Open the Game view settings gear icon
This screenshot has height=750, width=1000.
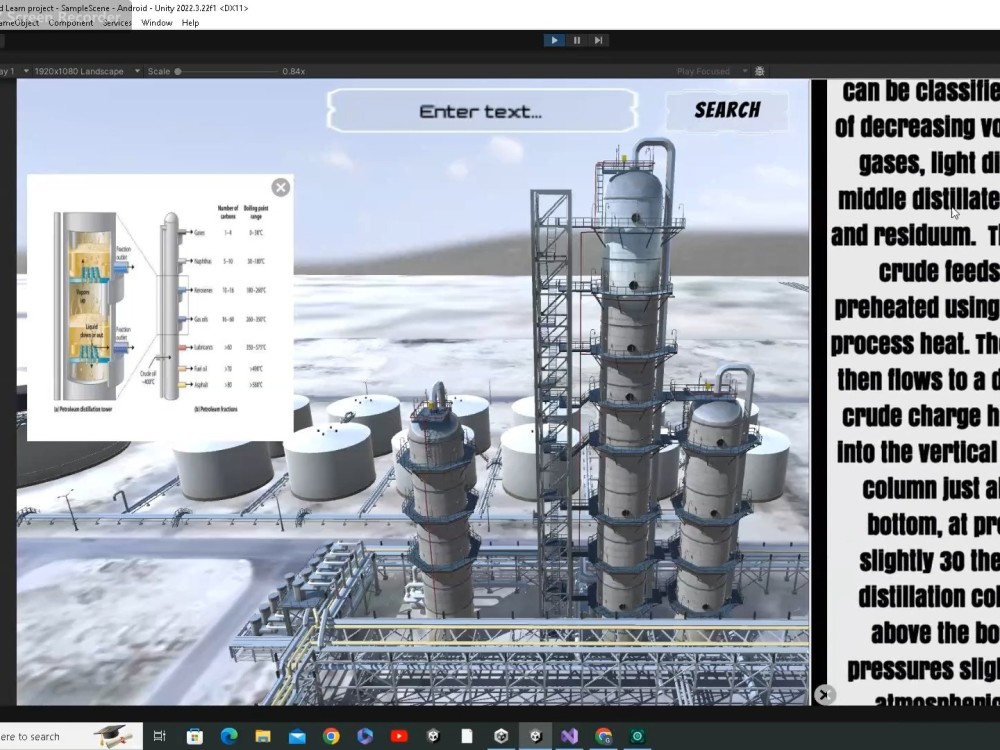758,71
